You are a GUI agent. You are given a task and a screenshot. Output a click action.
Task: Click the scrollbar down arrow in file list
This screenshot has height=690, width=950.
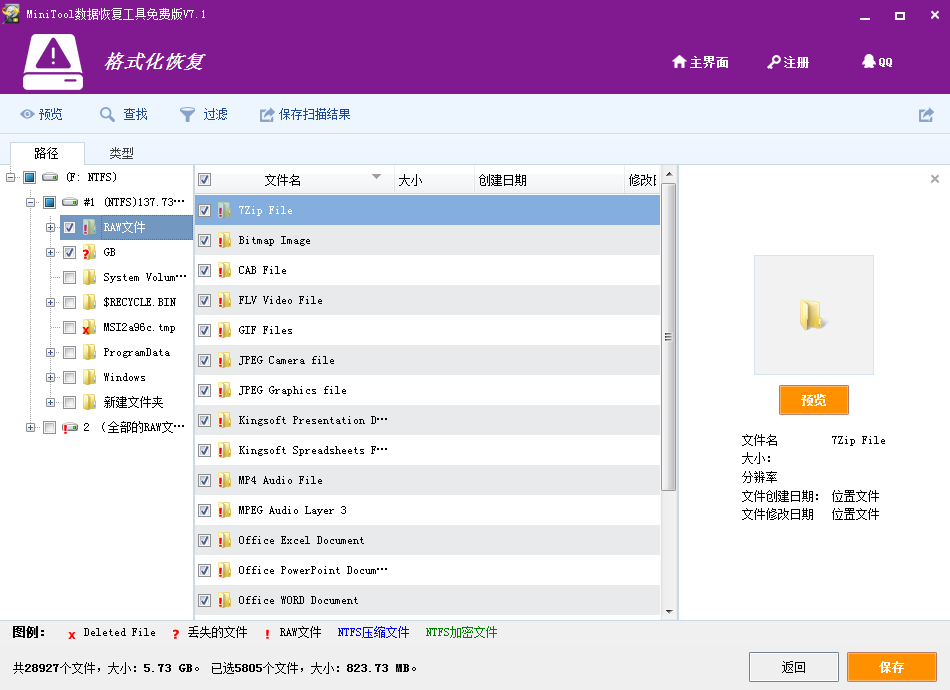[x=669, y=611]
